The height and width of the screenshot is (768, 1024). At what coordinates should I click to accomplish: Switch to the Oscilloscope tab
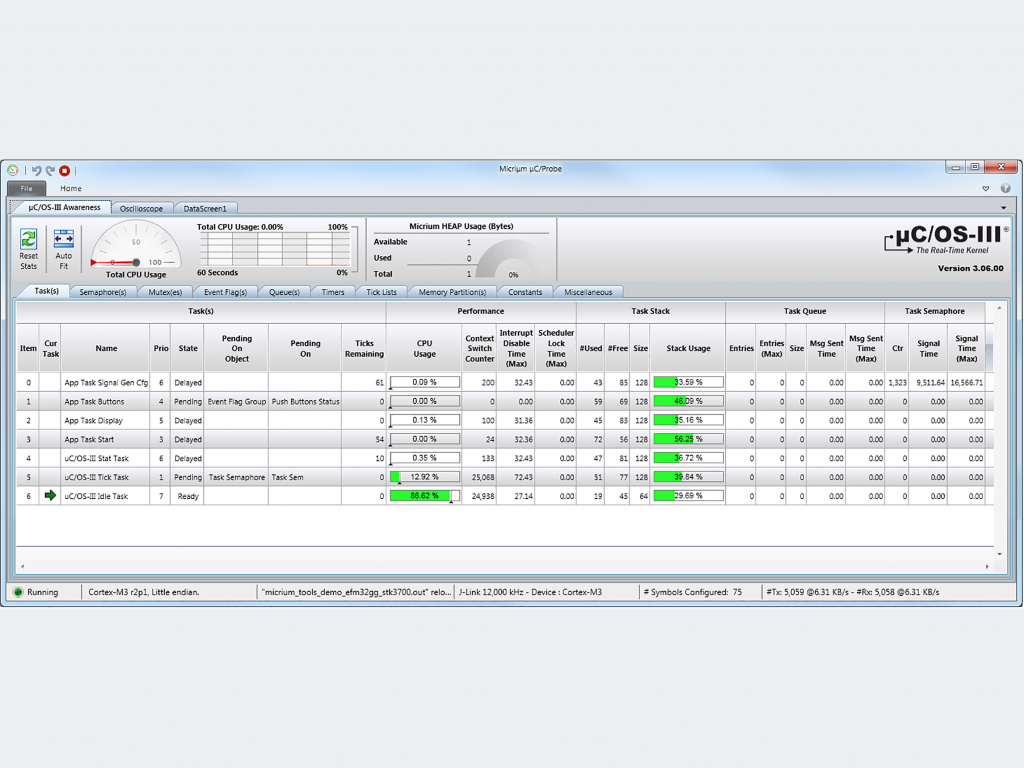[142, 208]
